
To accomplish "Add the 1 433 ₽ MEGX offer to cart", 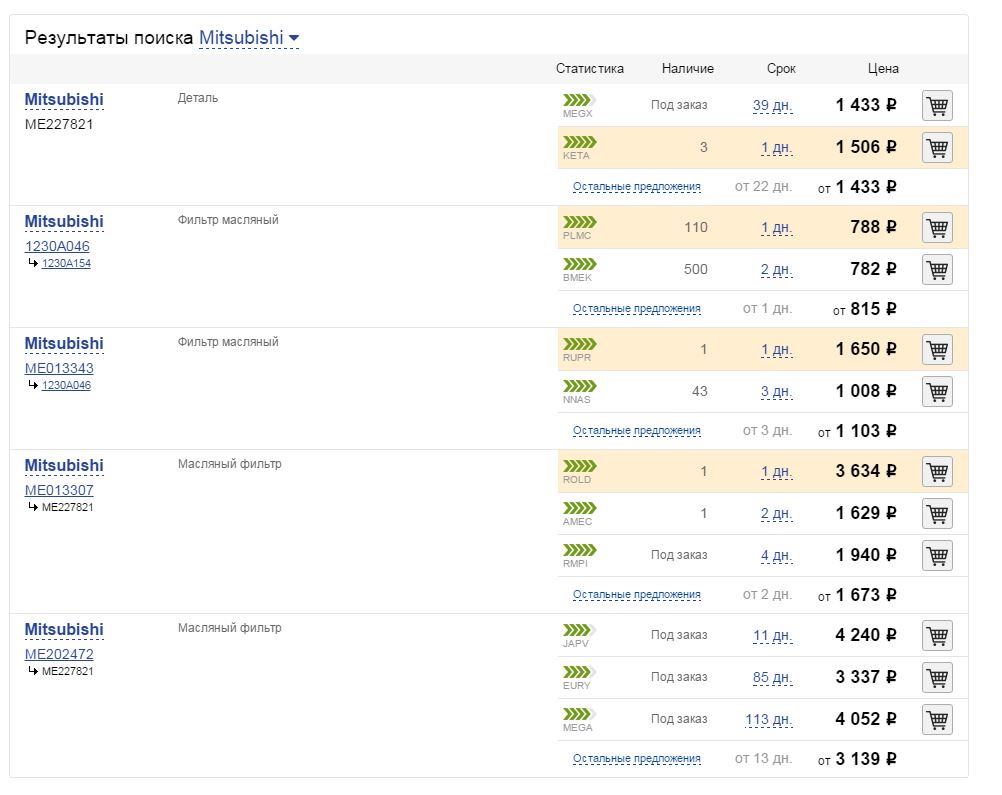I will pos(937,105).
